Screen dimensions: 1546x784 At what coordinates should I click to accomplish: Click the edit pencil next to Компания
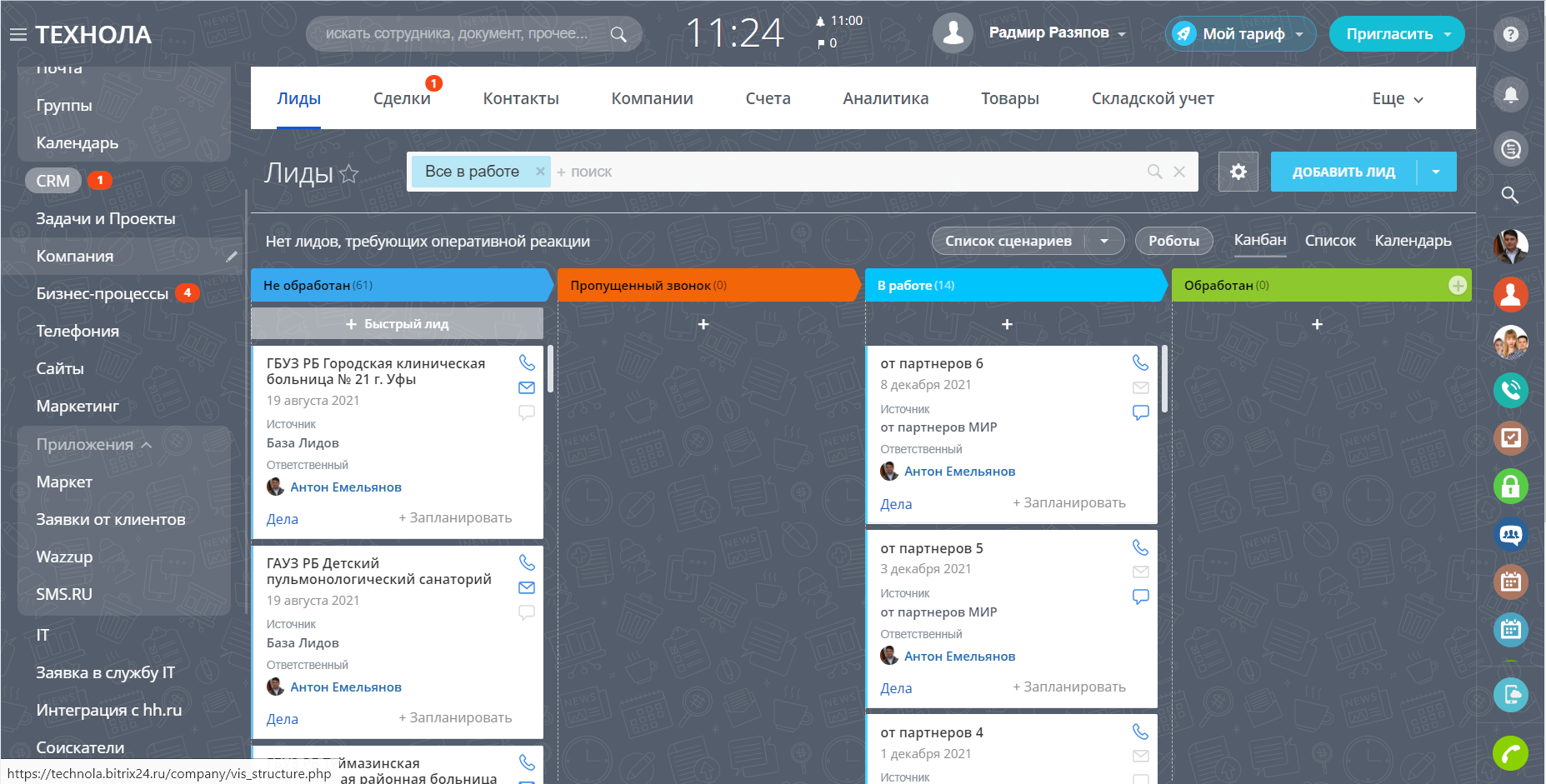coord(232,257)
